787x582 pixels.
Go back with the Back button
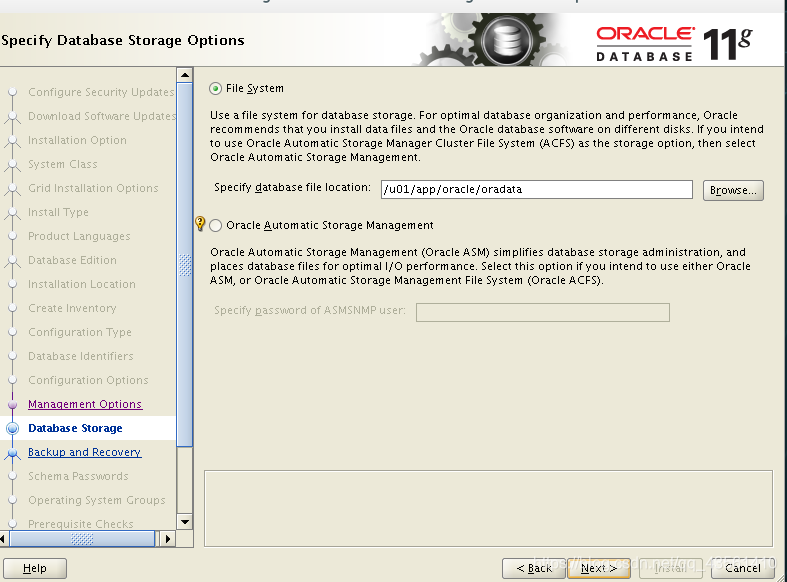click(534, 568)
